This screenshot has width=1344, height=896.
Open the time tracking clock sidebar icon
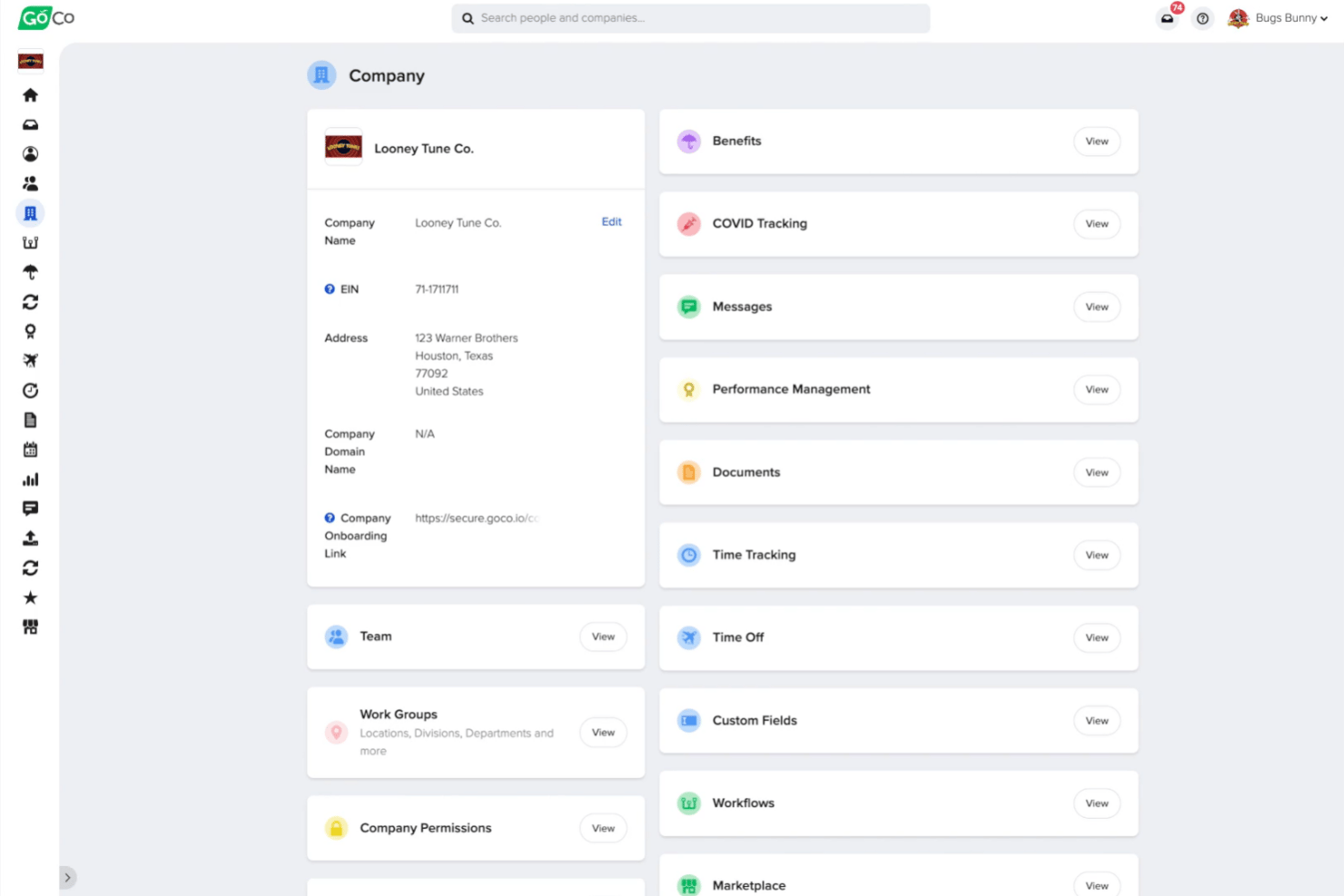(30, 390)
